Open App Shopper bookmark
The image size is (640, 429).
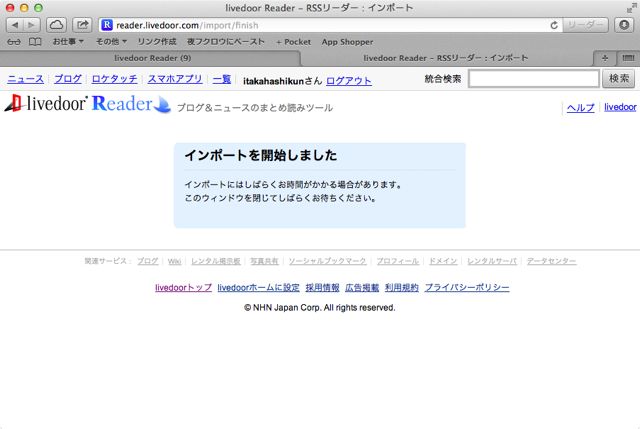tap(347, 42)
